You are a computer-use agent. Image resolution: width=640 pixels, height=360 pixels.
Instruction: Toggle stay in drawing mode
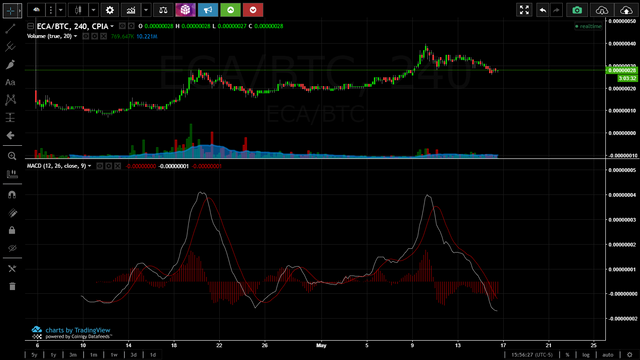[12, 213]
